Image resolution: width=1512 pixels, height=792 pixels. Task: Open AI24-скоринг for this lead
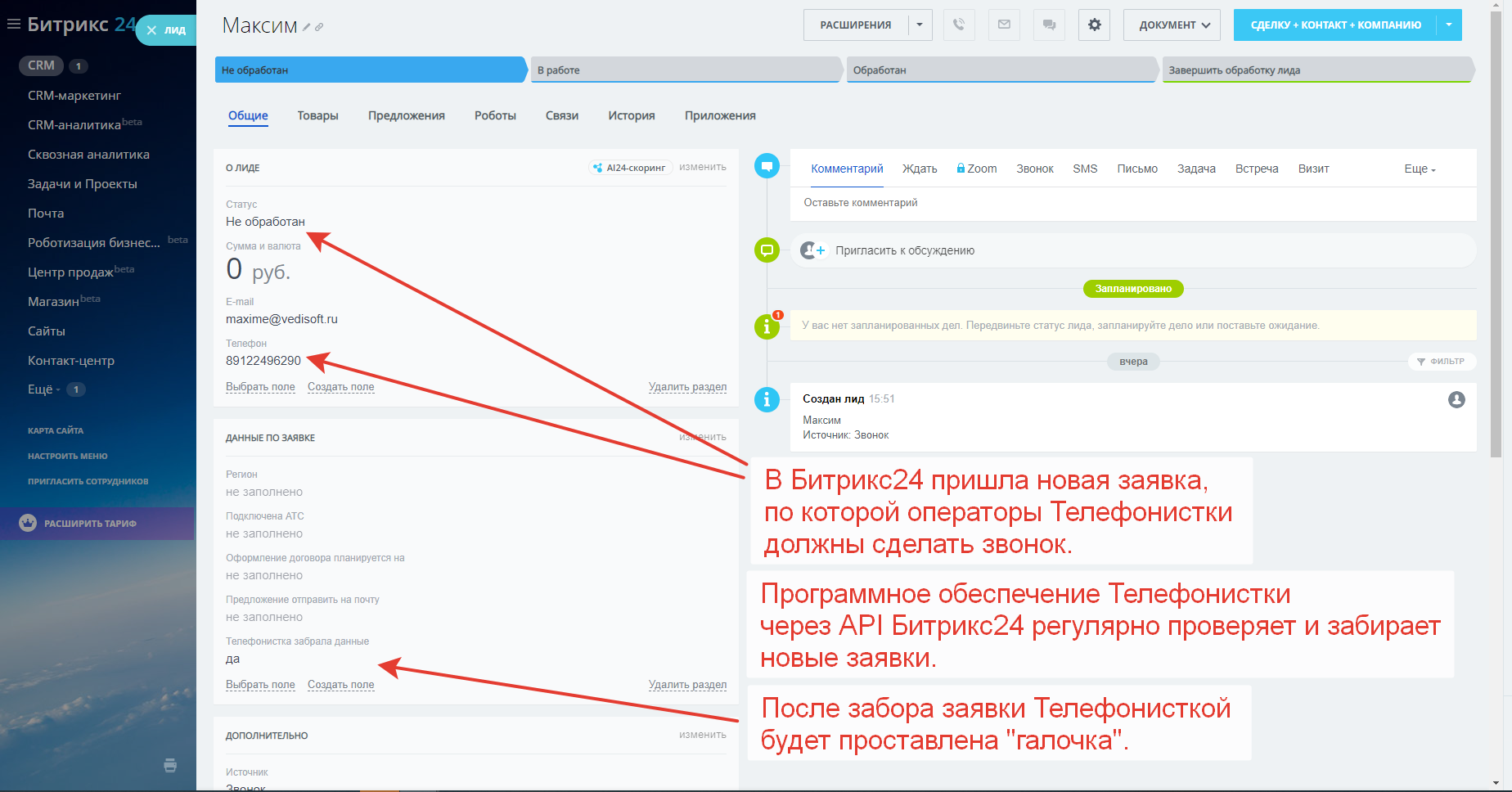(x=630, y=168)
